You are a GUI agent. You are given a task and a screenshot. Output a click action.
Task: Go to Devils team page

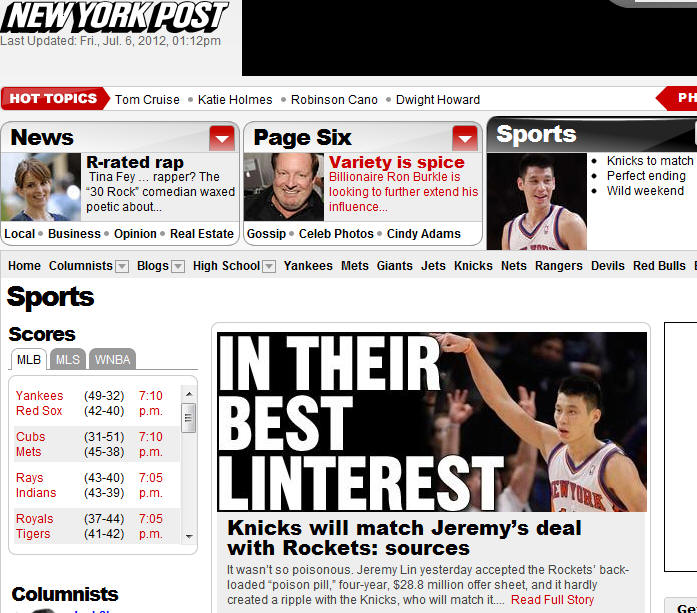[x=608, y=266]
